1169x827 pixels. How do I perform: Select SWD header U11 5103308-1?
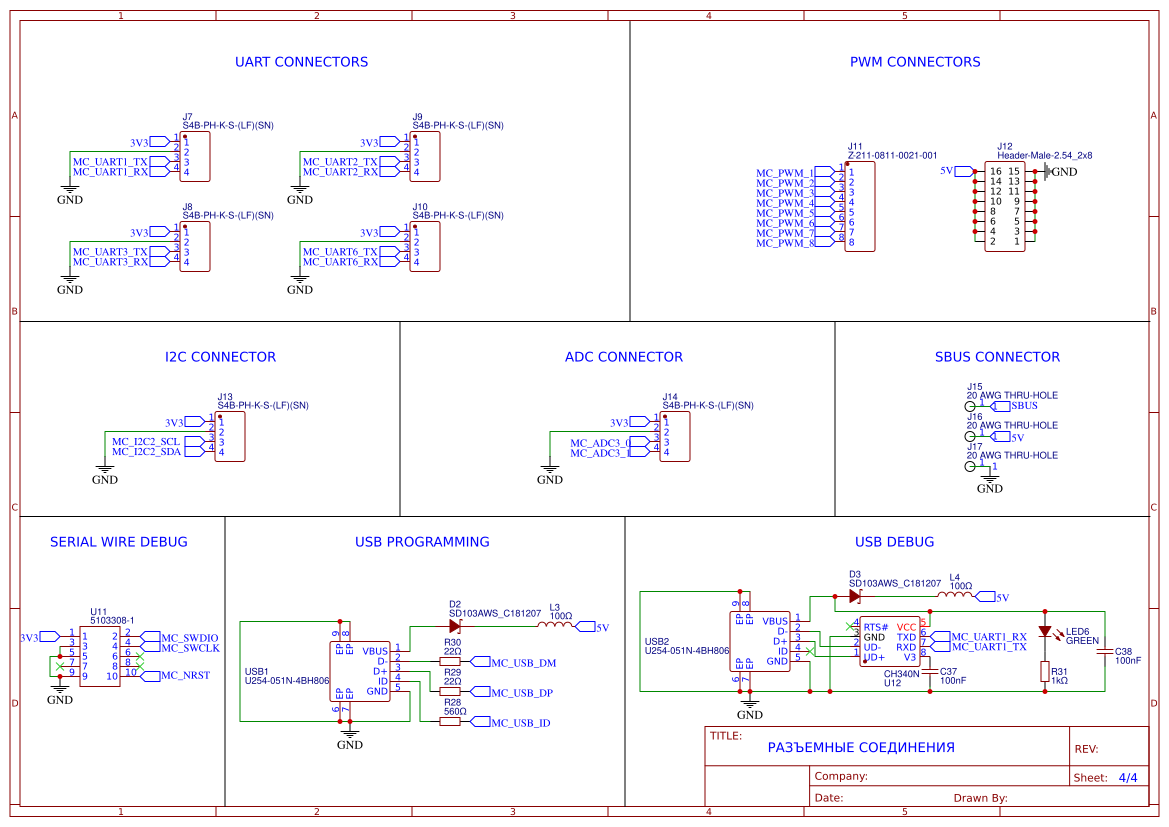pyautogui.click(x=100, y=655)
